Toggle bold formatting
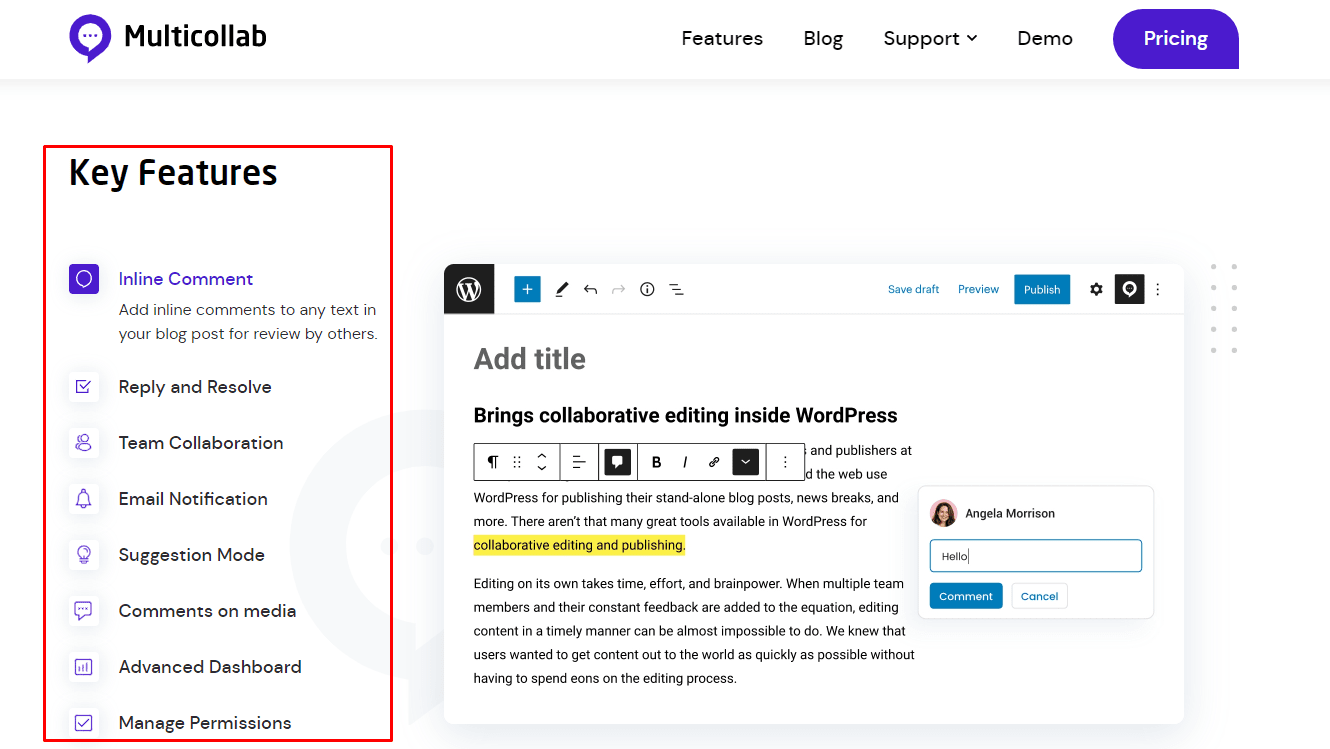Image resolution: width=1330 pixels, height=749 pixels. point(656,462)
